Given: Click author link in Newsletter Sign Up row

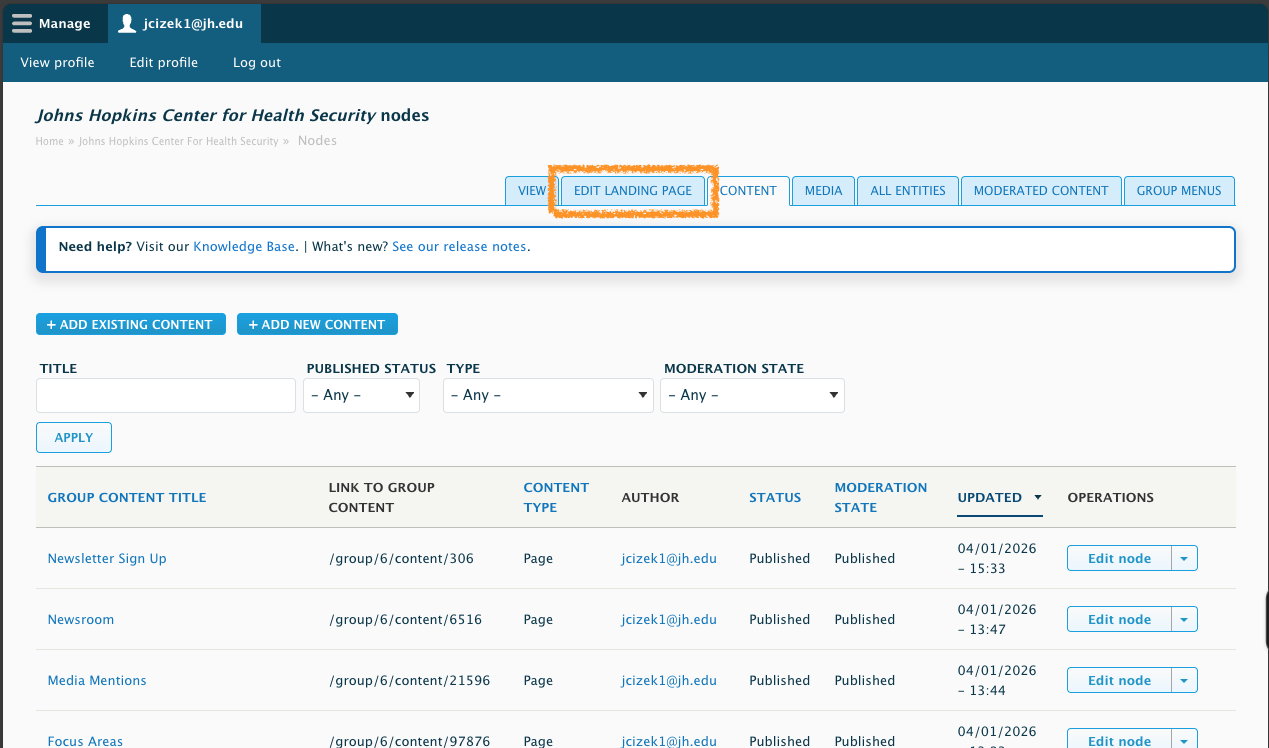Looking at the screenshot, I should pyautogui.click(x=669, y=558).
